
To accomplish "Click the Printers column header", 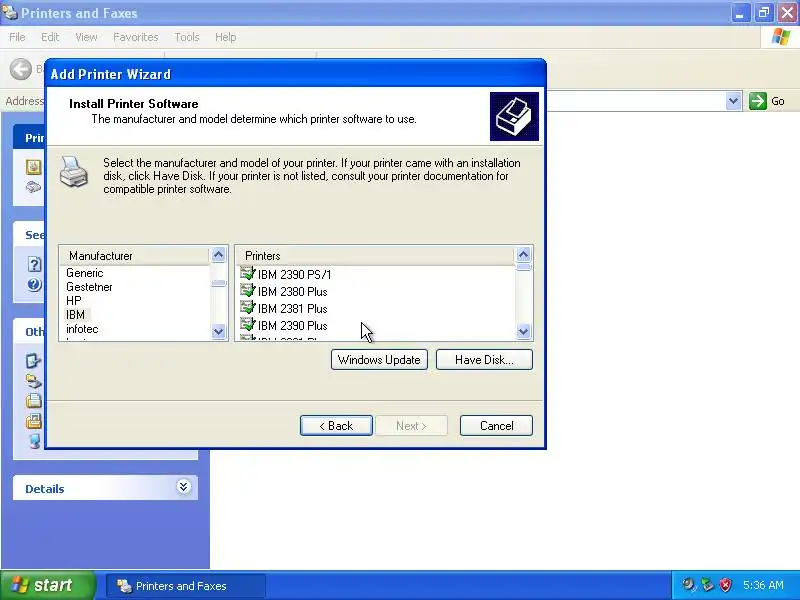I will click(x=376, y=256).
